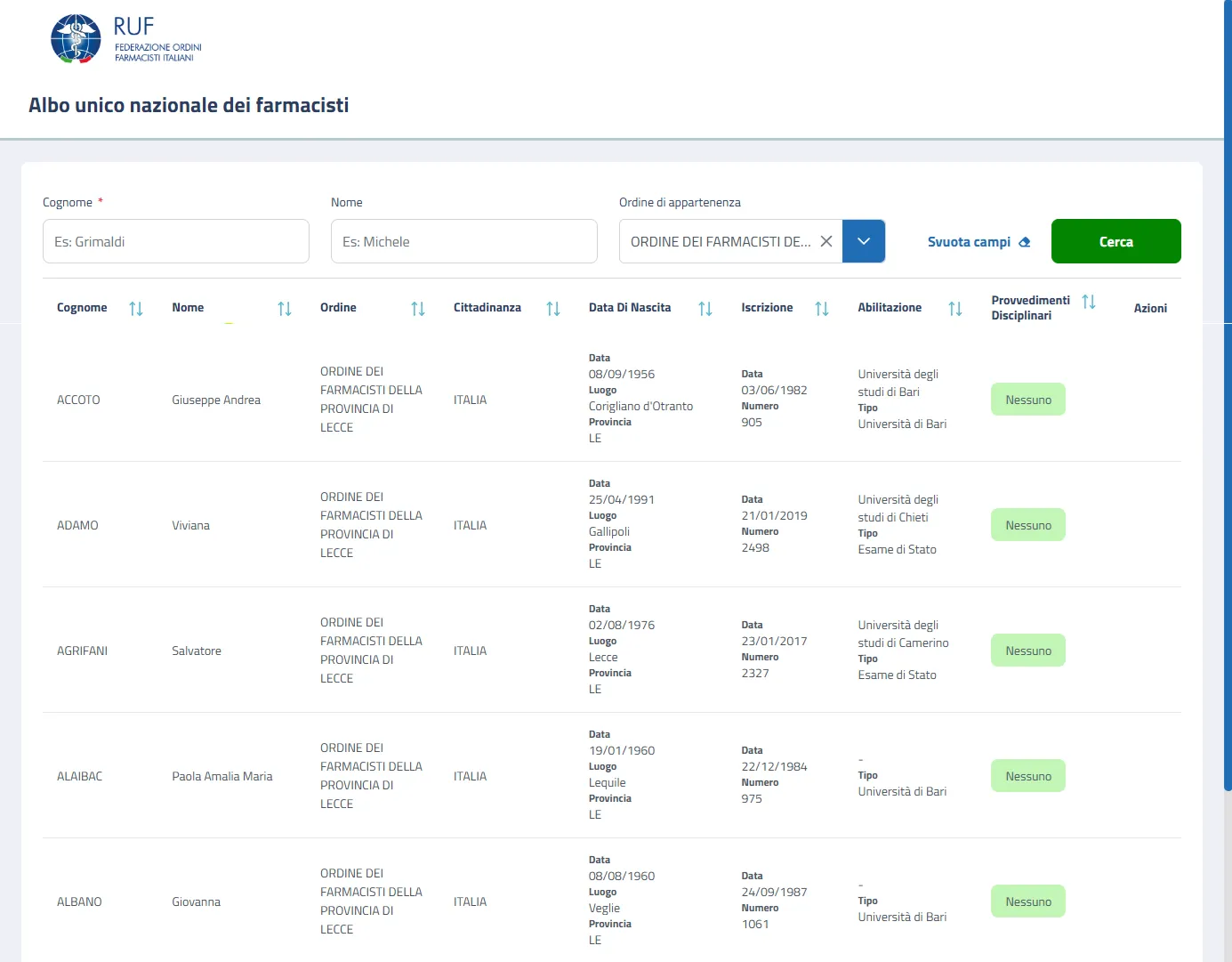This screenshot has width=1232, height=962.
Task: Click Nessuno badge for ADAMO
Action: pos(1028,525)
